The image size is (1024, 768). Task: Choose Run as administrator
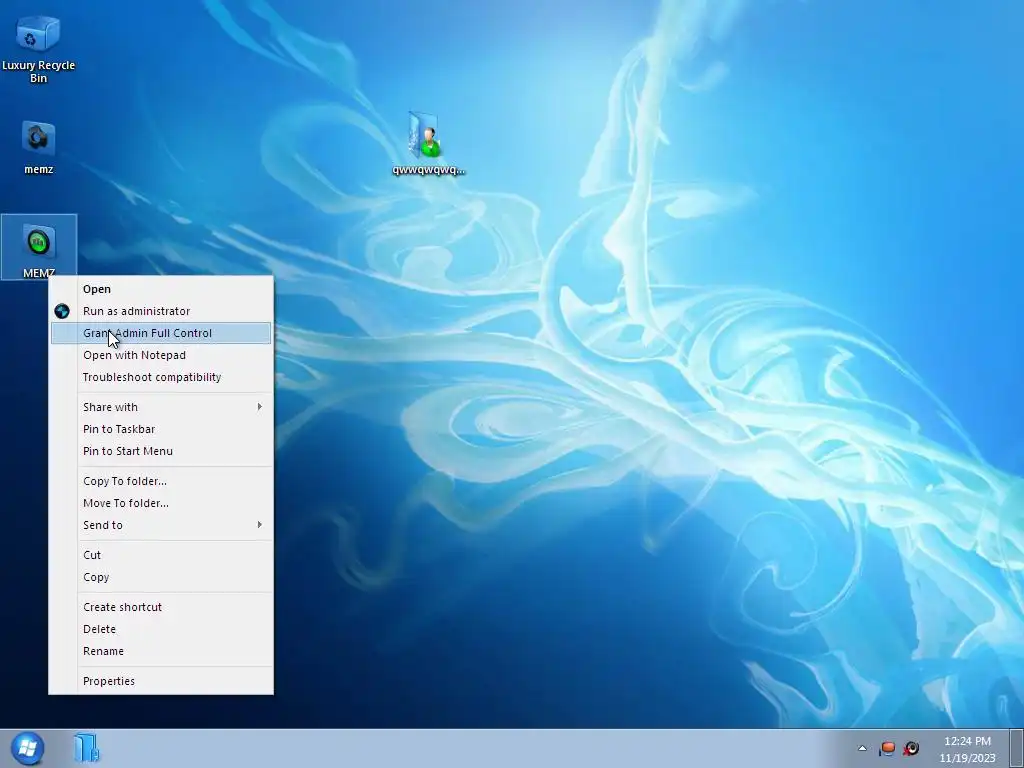point(161,312)
